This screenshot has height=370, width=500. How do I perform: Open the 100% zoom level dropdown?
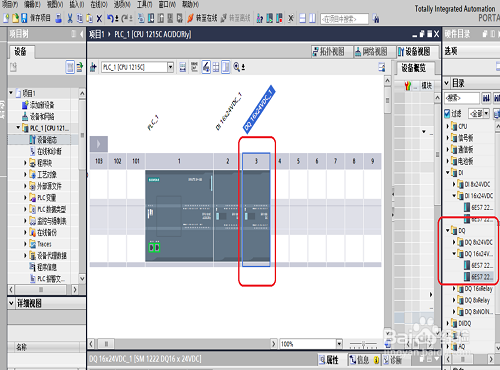(x=339, y=344)
